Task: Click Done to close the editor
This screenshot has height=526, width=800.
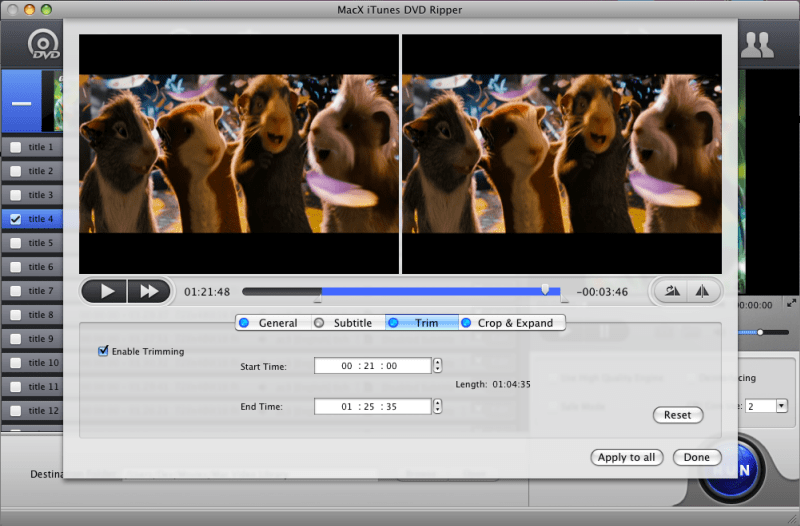Action: pyautogui.click(x=696, y=457)
